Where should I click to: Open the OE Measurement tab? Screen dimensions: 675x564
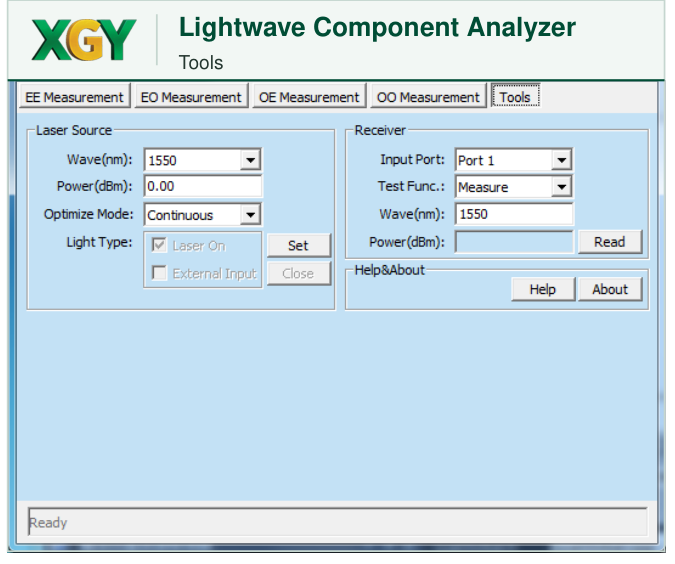(309, 96)
